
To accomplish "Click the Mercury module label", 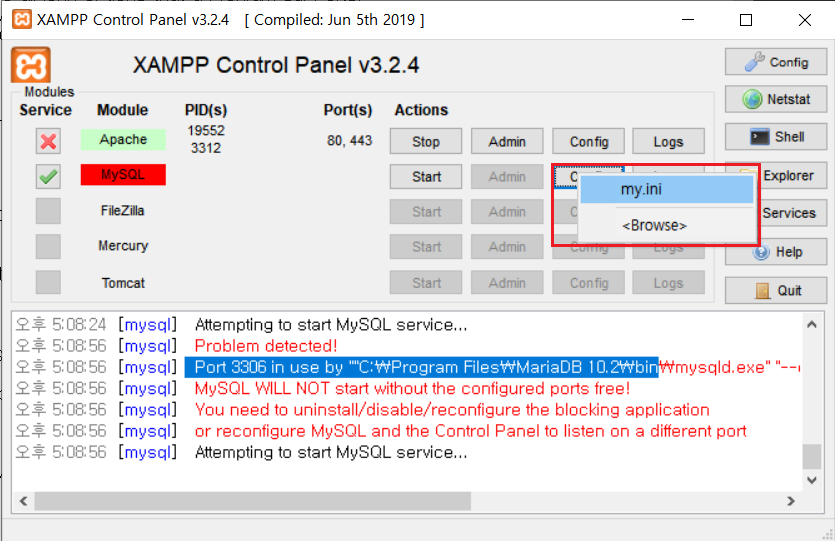I will pyautogui.click(x=123, y=246).
